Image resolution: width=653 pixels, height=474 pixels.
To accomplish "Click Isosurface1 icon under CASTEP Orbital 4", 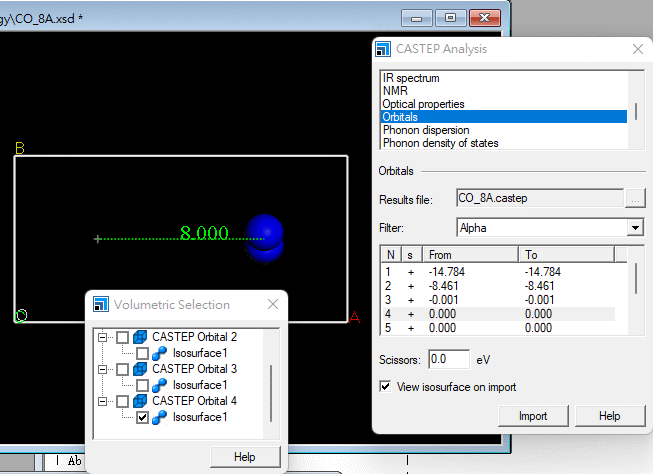I will tap(160, 418).
